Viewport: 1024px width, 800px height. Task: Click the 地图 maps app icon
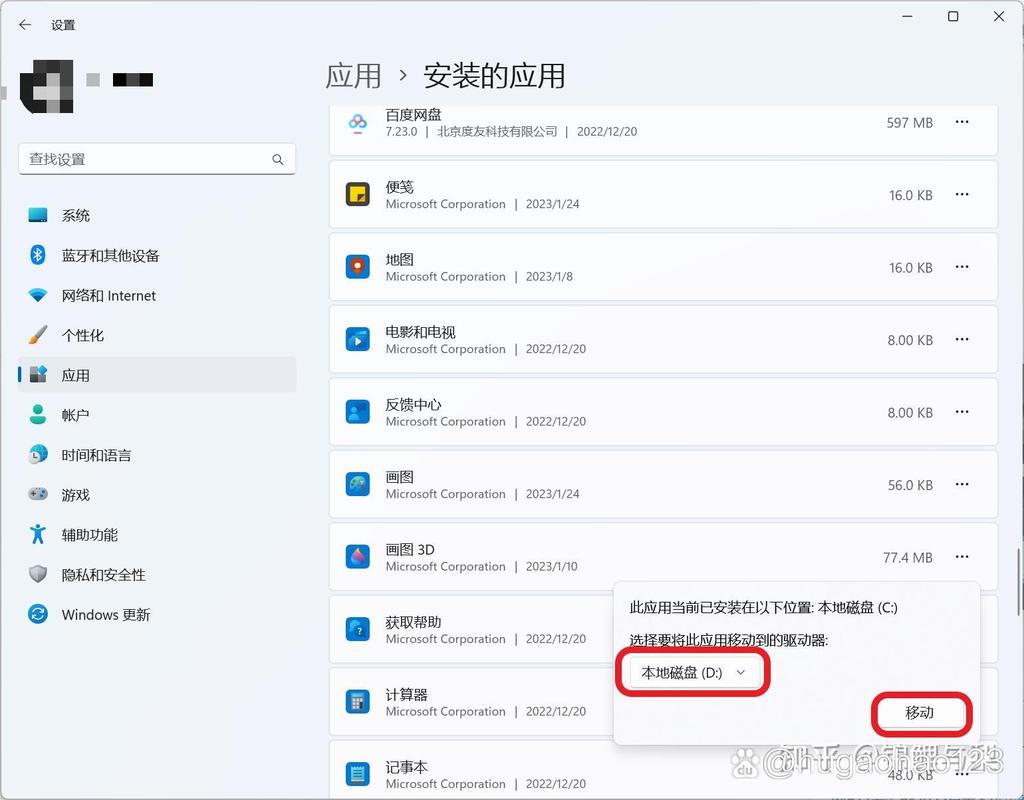click(357, 267)
